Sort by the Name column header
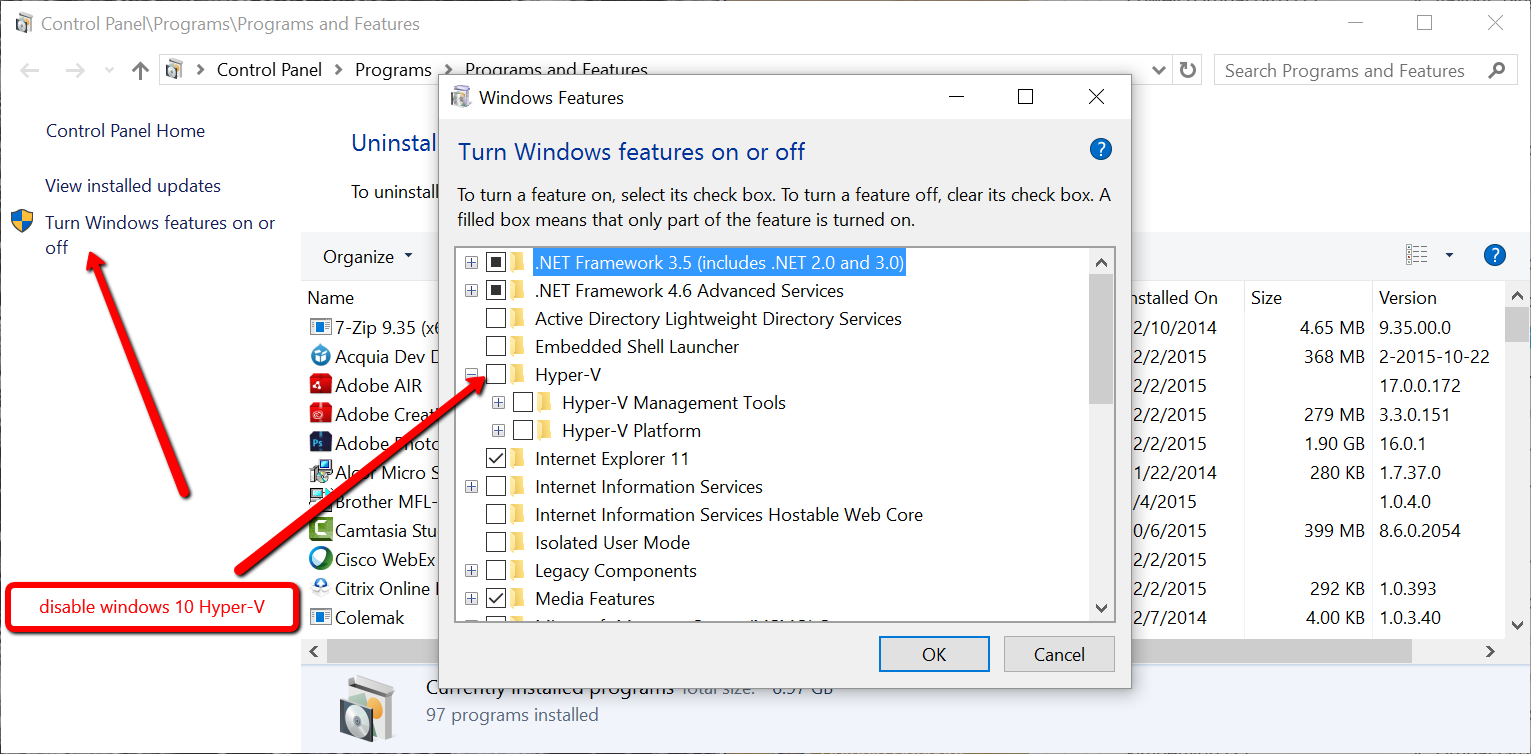Viewport: 1531px width, 754px height. pos(330,298)
